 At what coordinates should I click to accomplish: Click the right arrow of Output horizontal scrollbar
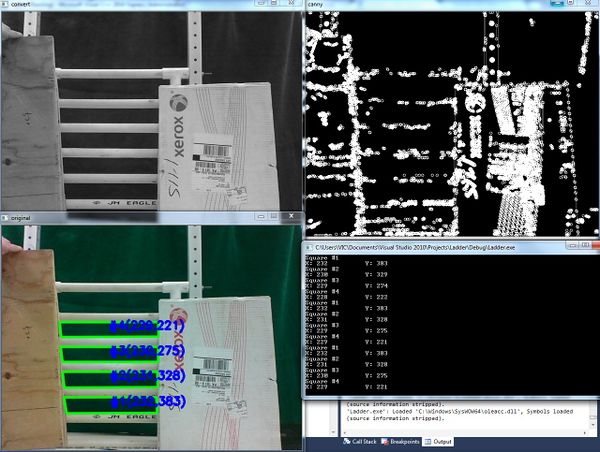pyautogui.click(x=585, y=432)
